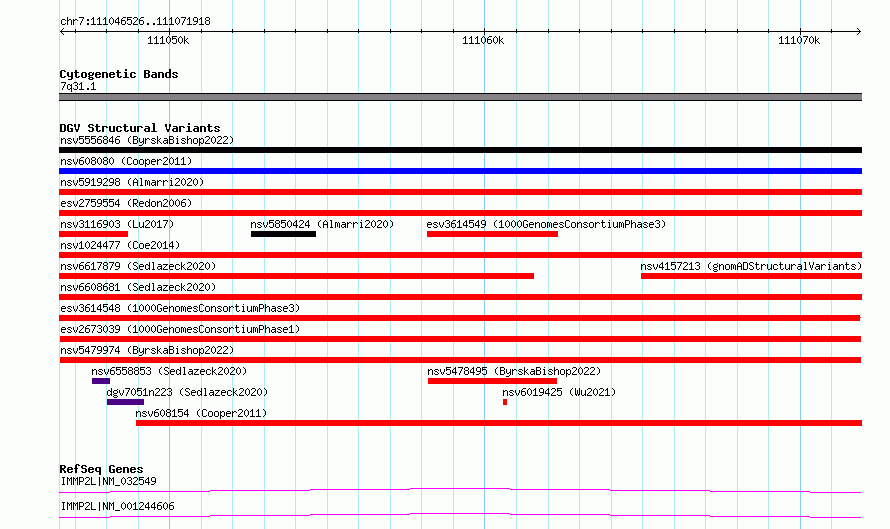
Task: Click the red esv3614548 variant bar
Action: coord(460,318)
